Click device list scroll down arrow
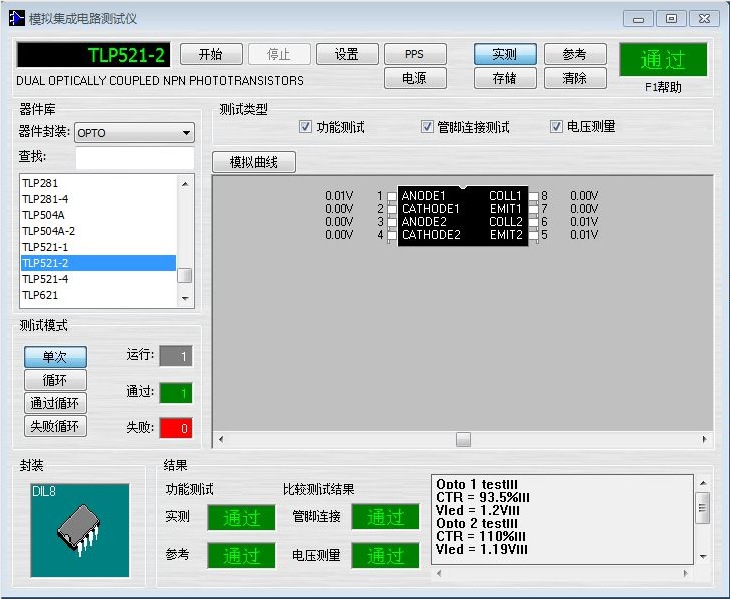 (x=185, y=298)
